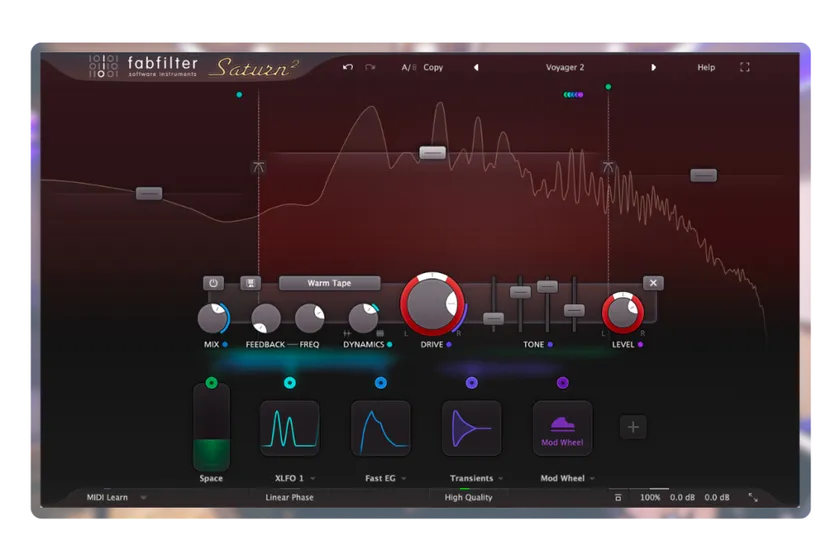
Task: Open Warm Tape distortion style selector
Action: coord(329,283)
